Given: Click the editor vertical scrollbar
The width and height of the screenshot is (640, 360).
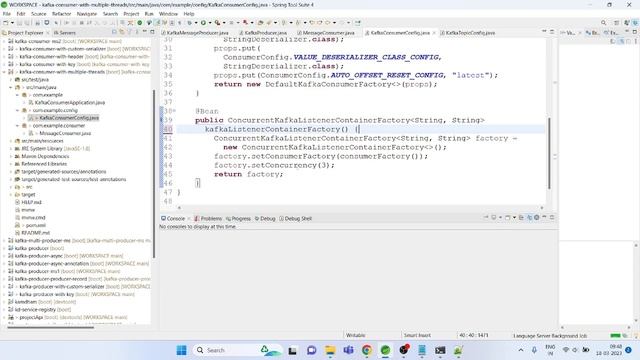Looking at the screenshot, I should 549,153.
